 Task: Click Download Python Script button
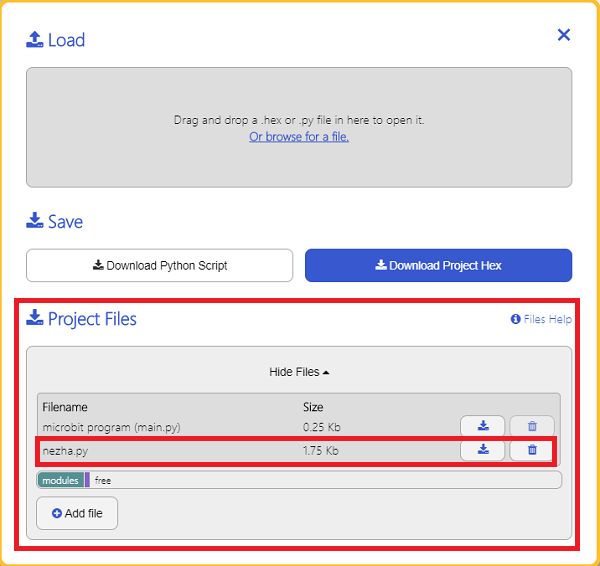(160, 265)
